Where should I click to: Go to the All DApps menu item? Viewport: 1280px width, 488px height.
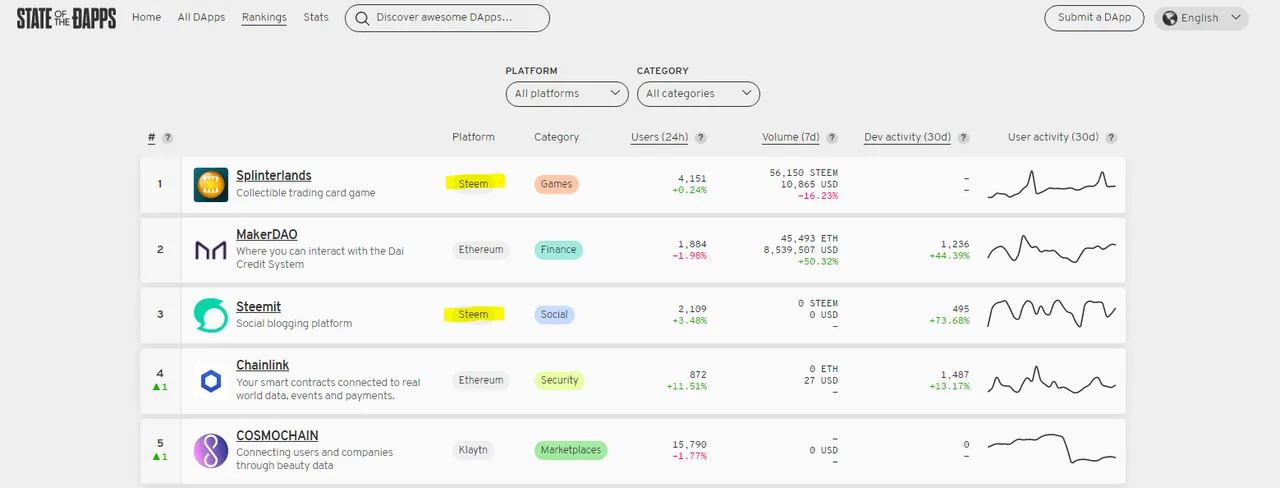pos(201,17)
